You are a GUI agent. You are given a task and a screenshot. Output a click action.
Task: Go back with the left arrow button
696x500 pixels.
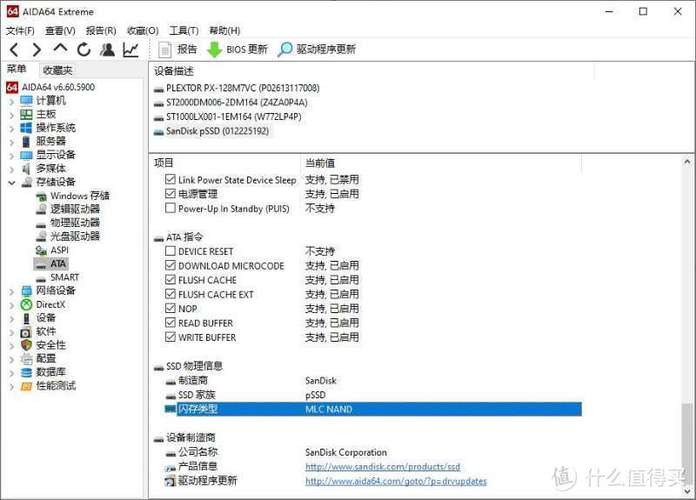[14, 49]
